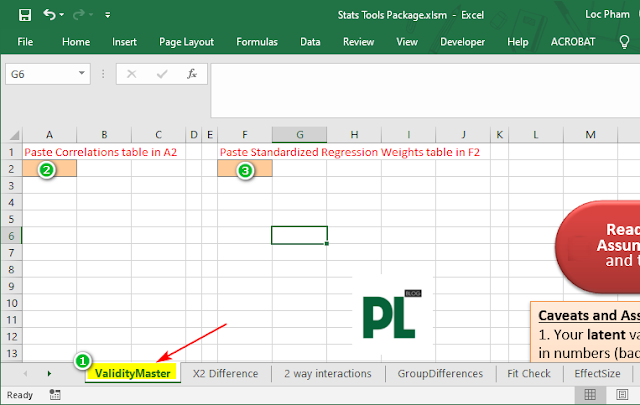Click the red Read Assumptions button
This screenshot has height=405, width=640.
pos(598,246)
